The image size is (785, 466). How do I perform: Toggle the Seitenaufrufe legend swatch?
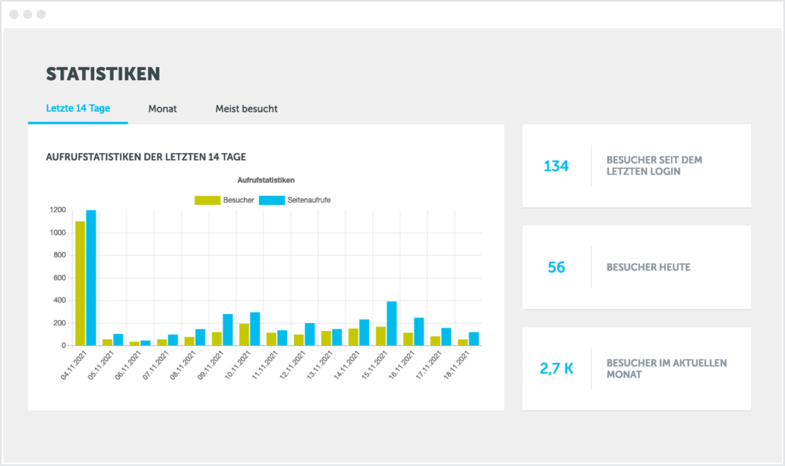point(272,200)
